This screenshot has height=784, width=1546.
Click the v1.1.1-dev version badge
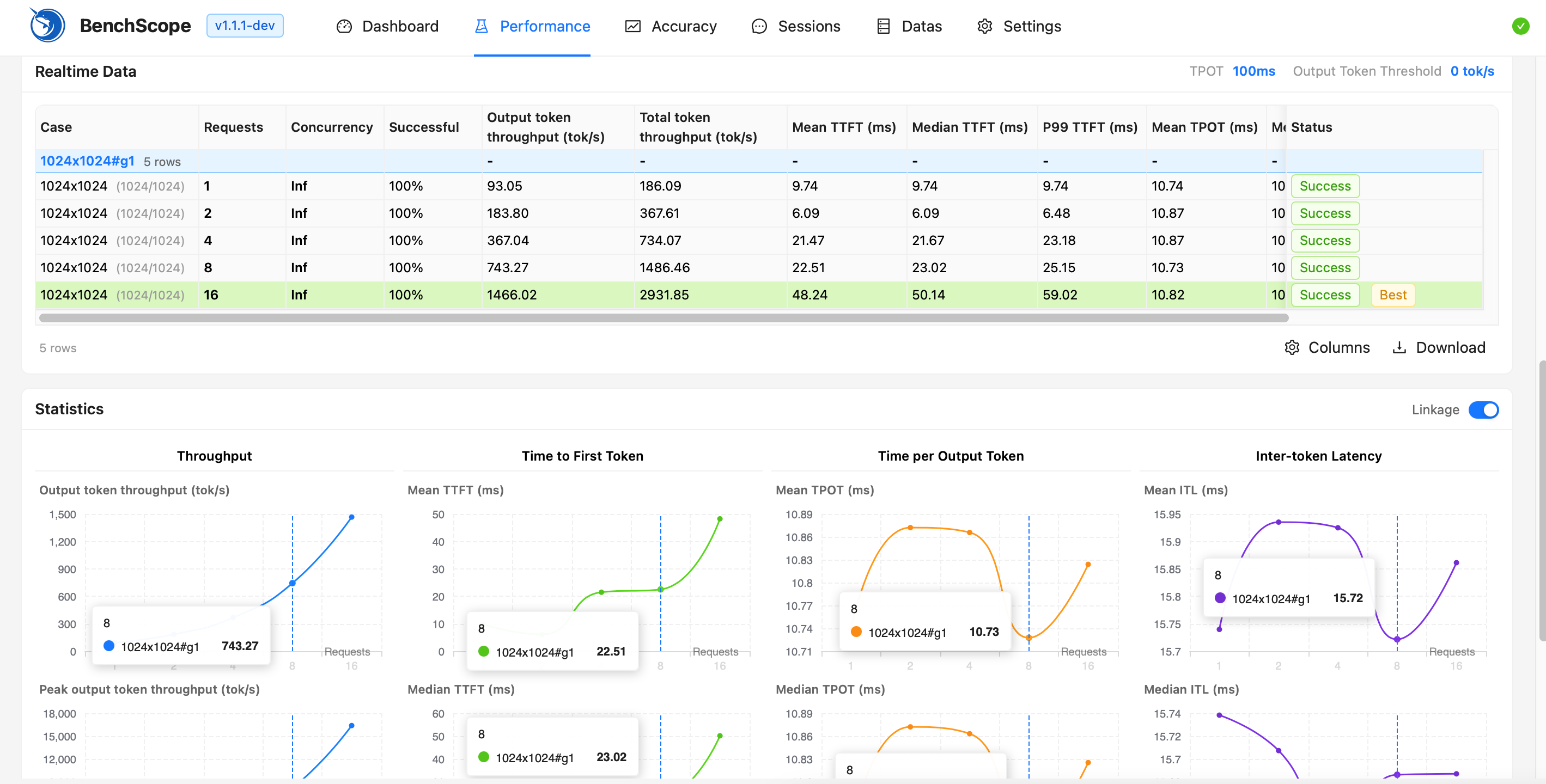point(245,26)
